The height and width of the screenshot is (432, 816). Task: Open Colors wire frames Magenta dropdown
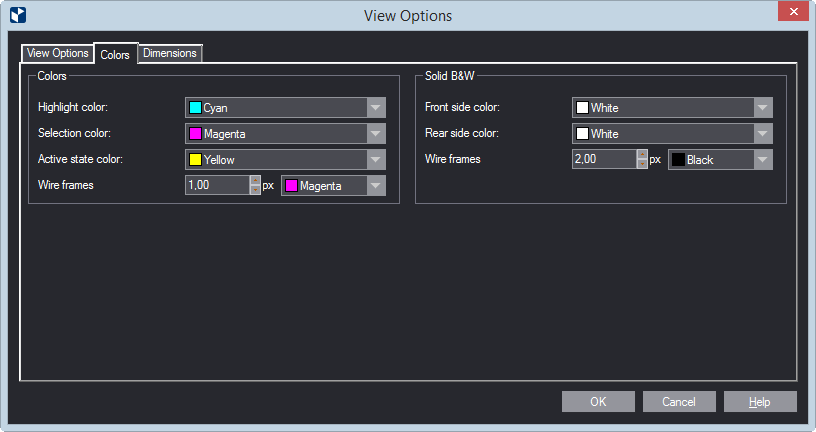(376, 186)
